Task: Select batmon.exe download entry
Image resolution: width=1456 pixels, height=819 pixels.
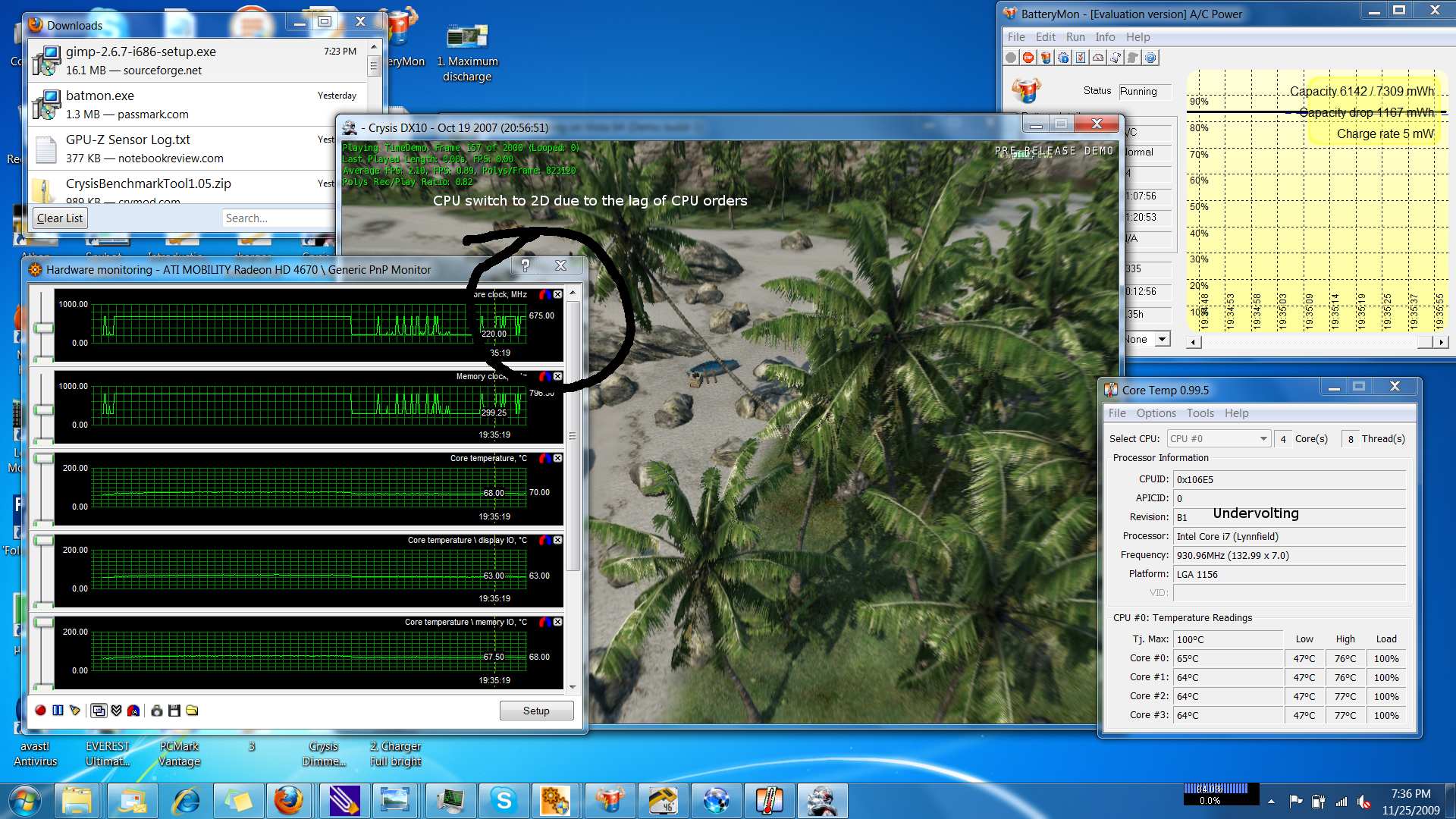Action: tap(197, 105)
